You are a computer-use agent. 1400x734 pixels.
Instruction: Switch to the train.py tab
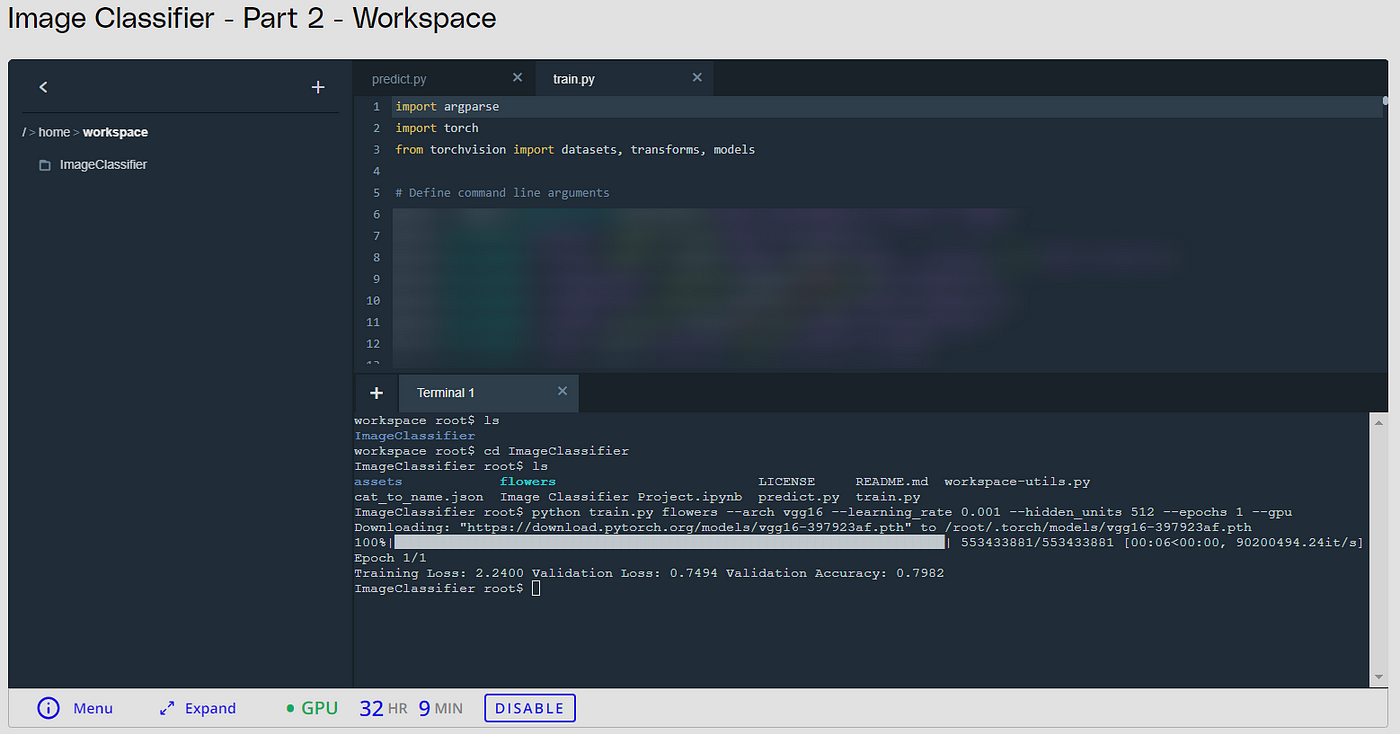tap(574, 79)
